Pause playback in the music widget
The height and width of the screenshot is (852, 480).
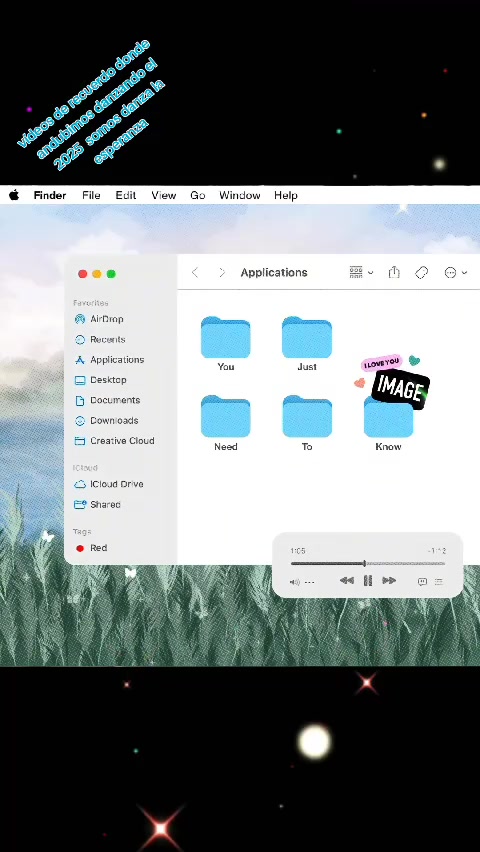(368, 581)
